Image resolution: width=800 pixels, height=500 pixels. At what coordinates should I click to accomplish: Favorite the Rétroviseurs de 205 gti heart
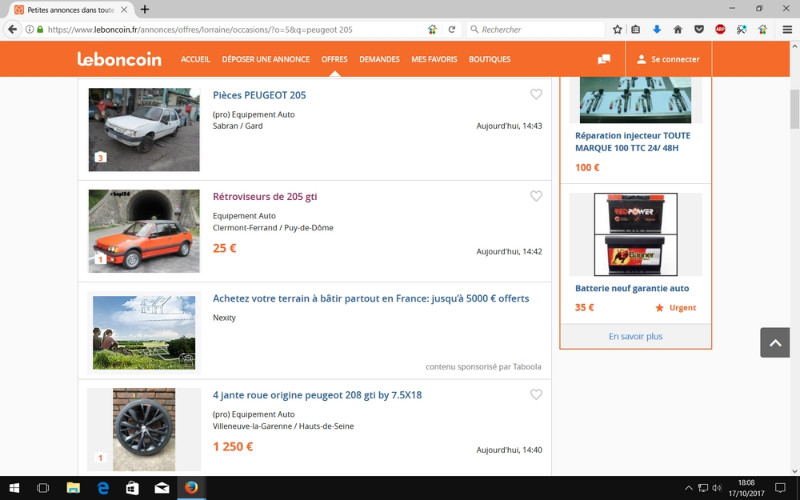[x=536, y=196]
